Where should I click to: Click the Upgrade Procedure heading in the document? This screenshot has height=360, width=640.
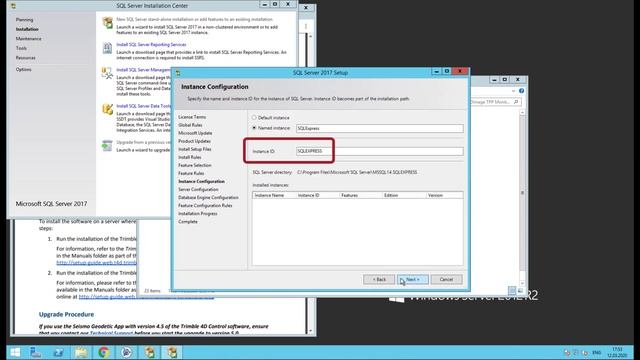click(x=66, y=314)
